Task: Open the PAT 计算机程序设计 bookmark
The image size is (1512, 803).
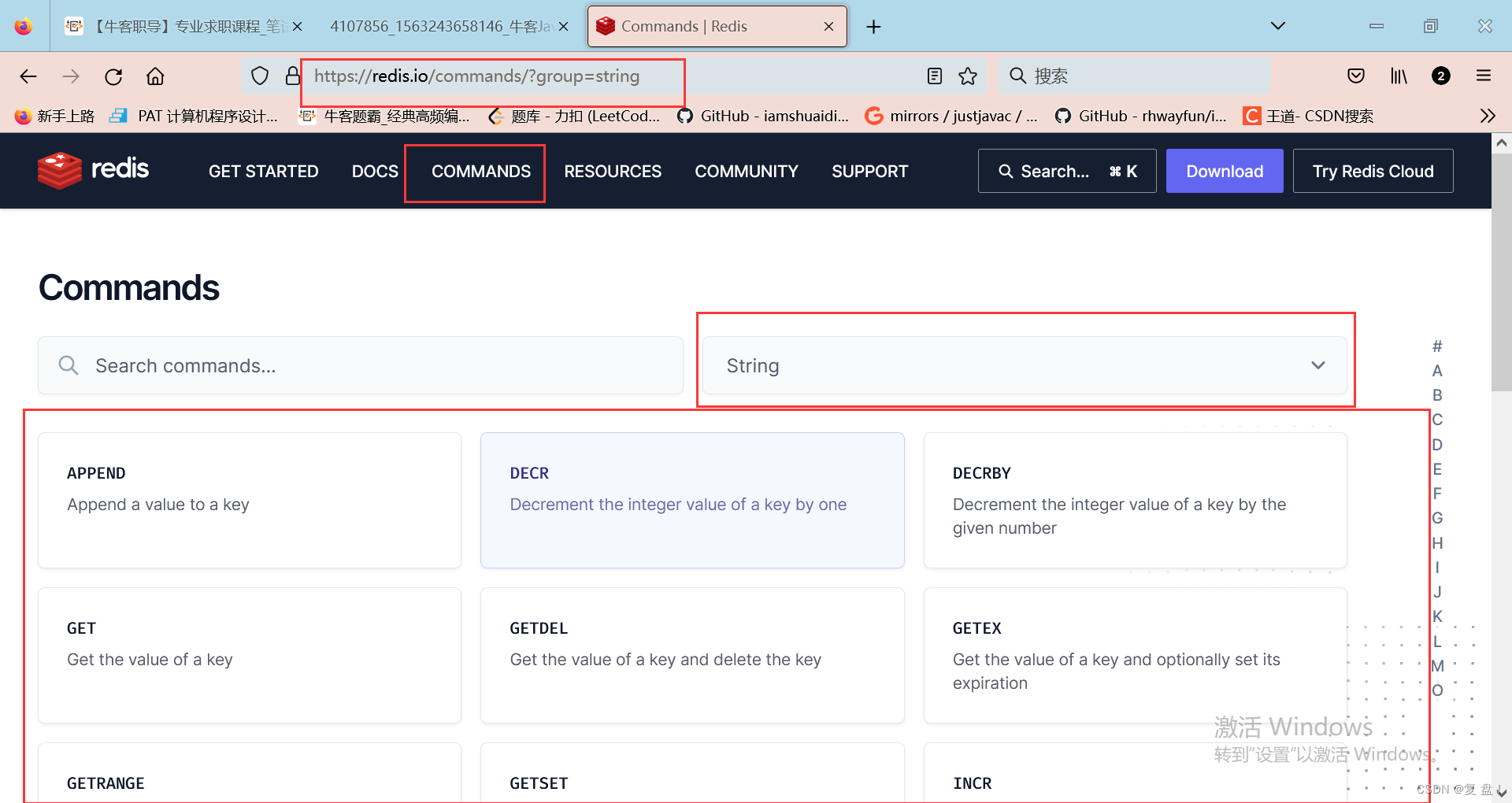Action: [194, 116]
